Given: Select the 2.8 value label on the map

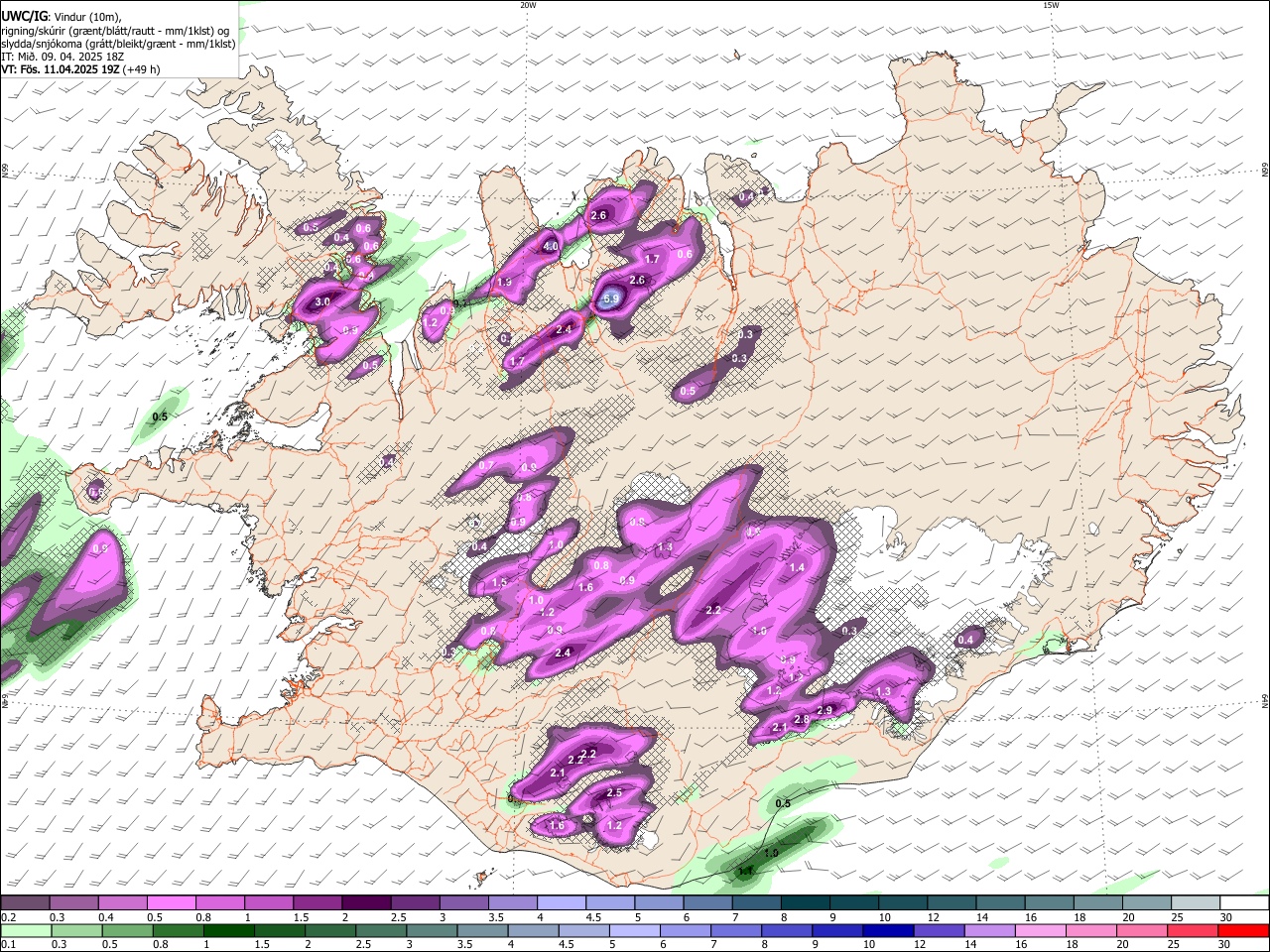Looking at the screenshot, I should click(x=802, y=719).
